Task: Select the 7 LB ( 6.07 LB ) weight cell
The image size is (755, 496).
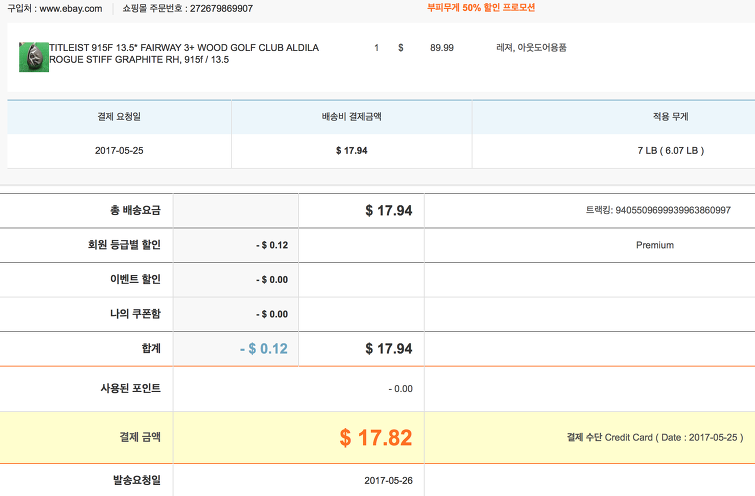Action: click(x=671, y=151)
